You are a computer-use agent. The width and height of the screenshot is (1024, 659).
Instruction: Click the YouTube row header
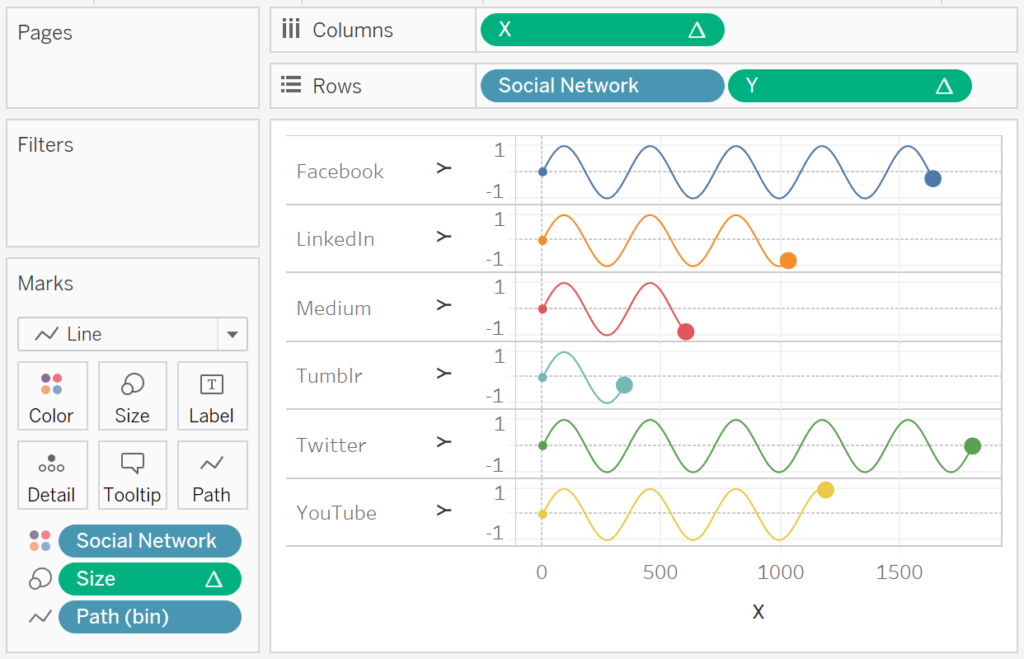[x=336, y=513]
